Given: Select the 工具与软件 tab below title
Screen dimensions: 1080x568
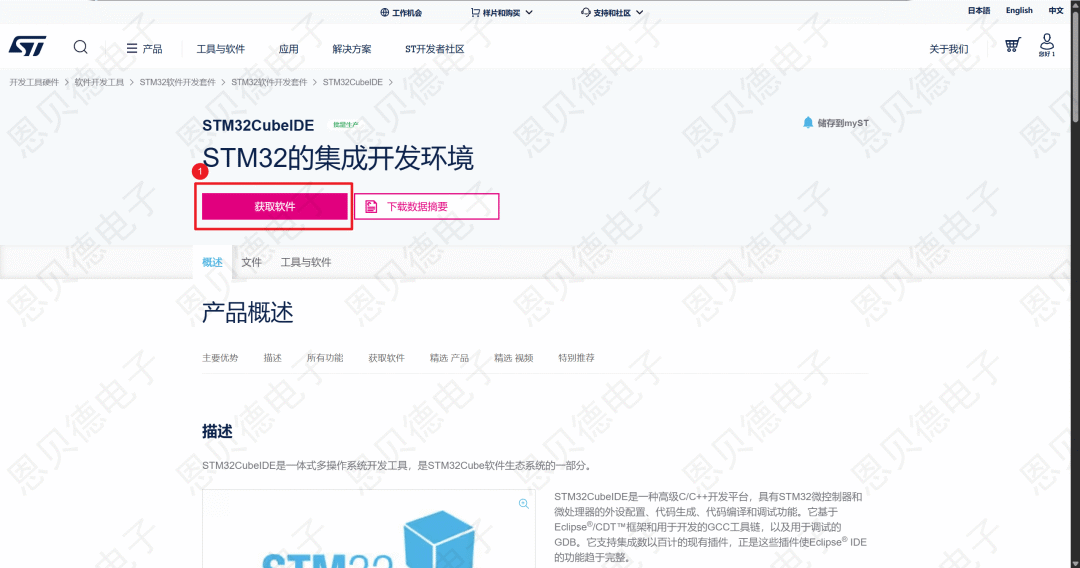Looking at the screenshot, I should 306,262.
